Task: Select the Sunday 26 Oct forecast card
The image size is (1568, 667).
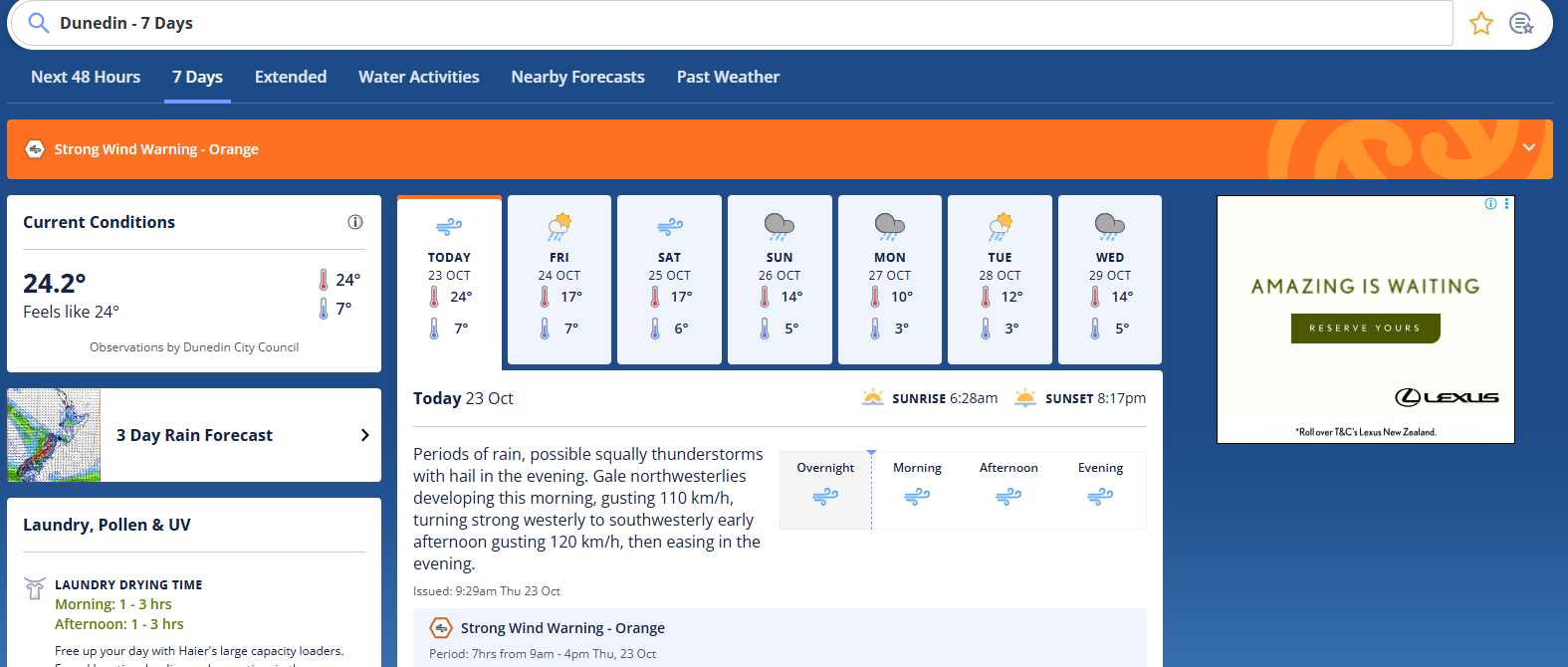Action: click(x=780, y=280)
